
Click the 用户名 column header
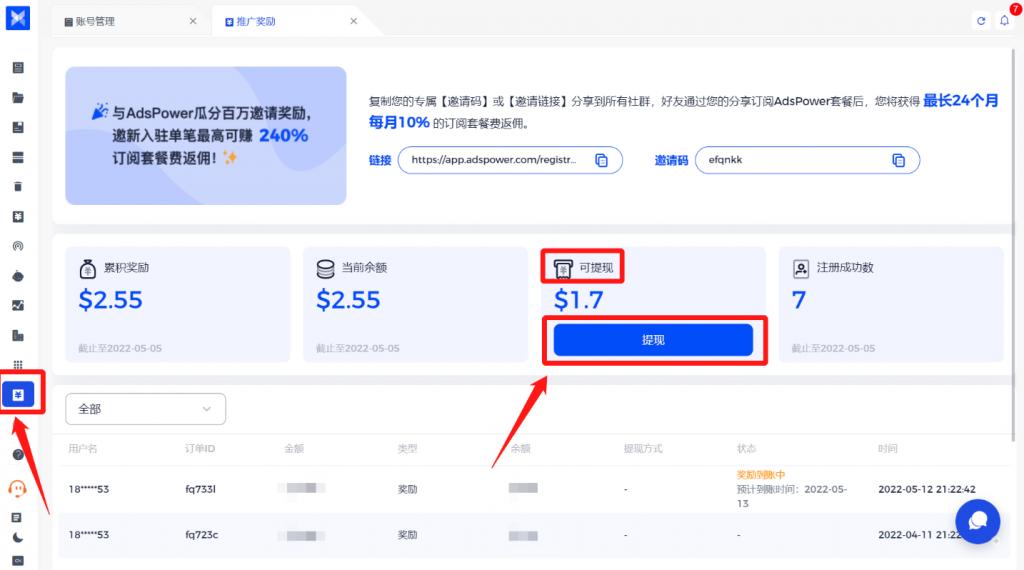point(83,449)
